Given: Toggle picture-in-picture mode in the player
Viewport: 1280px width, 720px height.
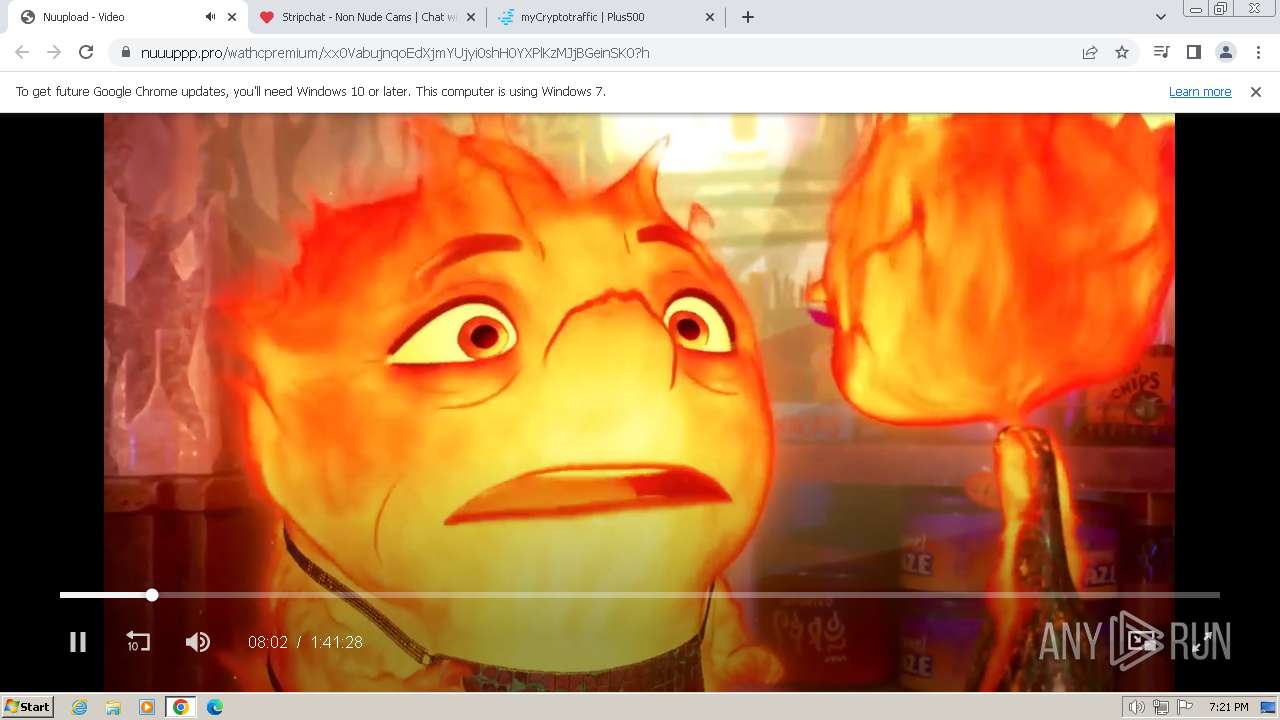Looking at the screenshot, I should pos(1141,642).
